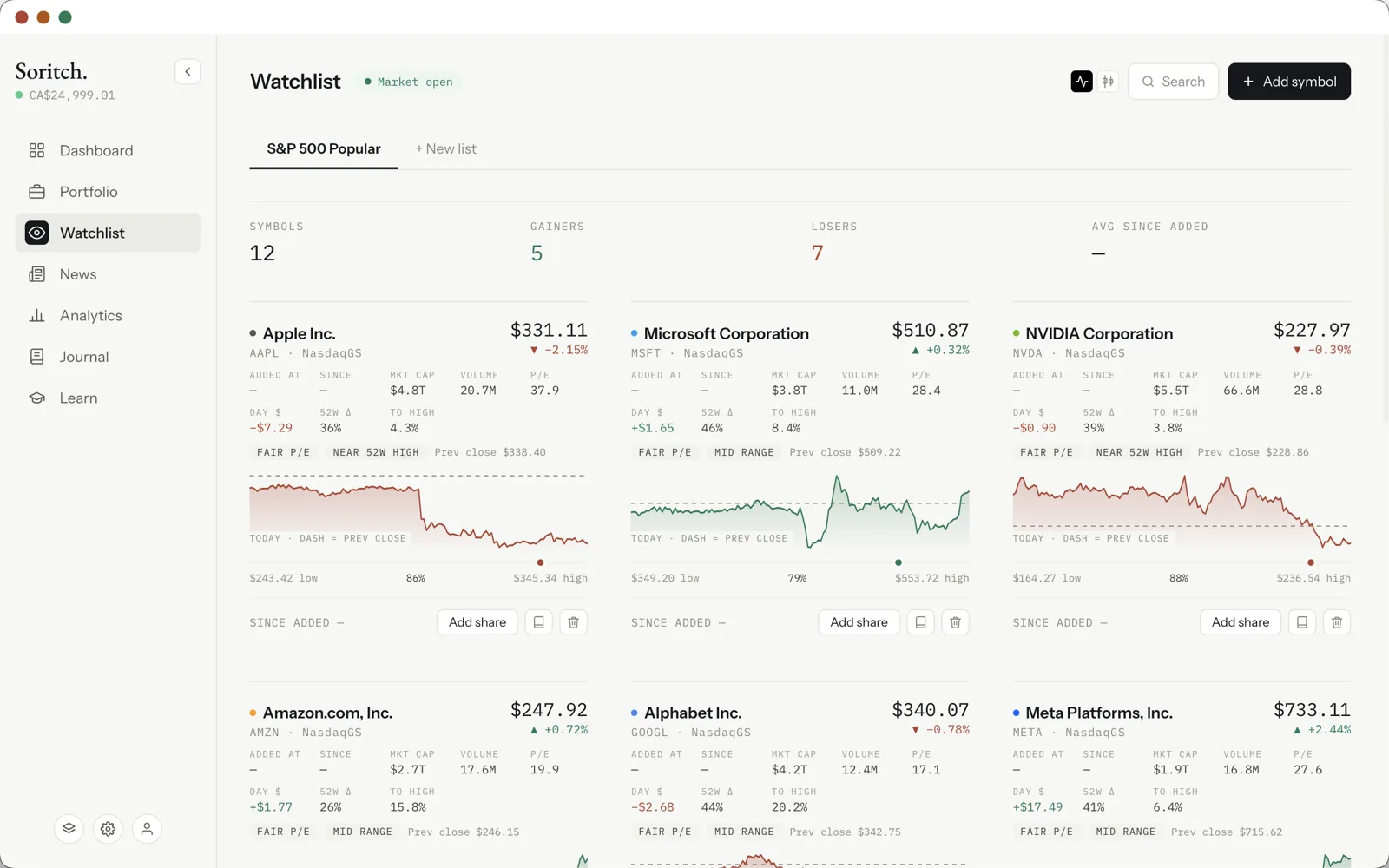
Task: Open settings gear icon in sidebar
Action: 108,829
